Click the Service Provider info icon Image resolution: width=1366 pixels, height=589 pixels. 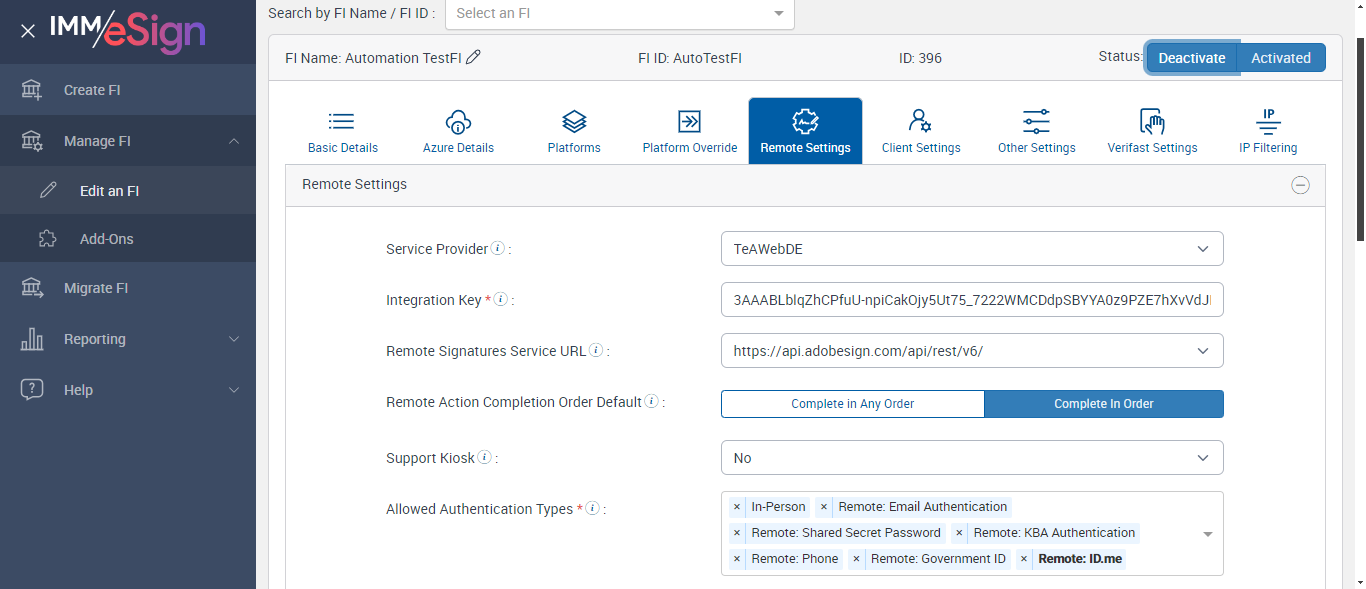[498, 249]
